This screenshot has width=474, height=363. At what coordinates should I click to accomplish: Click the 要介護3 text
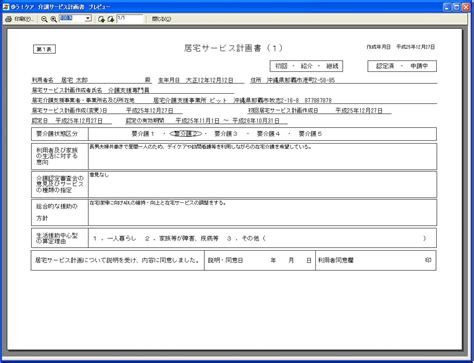click(x=226, y=134)
